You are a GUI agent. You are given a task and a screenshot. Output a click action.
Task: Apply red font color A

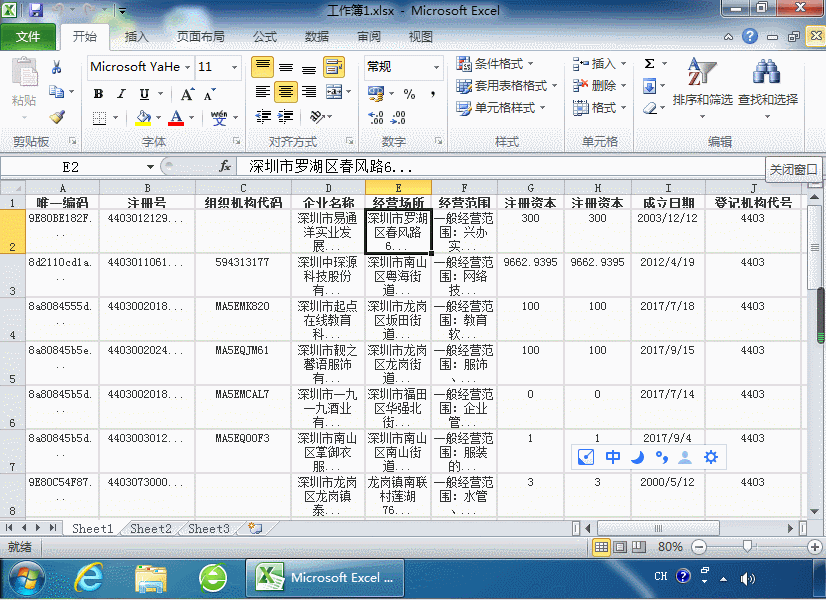176,118
